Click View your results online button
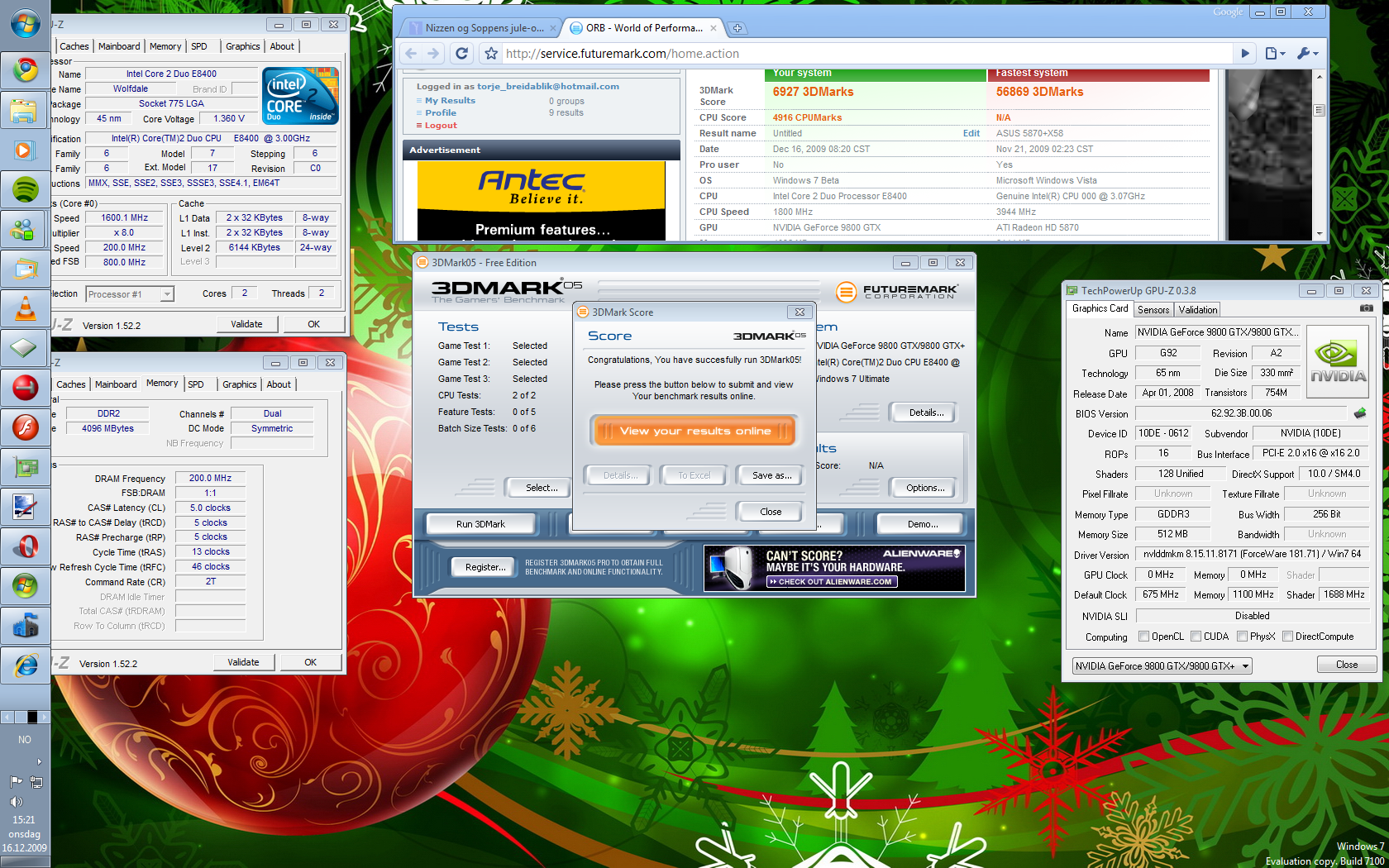Viewport: 1389px width, 868px height. tap(694, 431)
